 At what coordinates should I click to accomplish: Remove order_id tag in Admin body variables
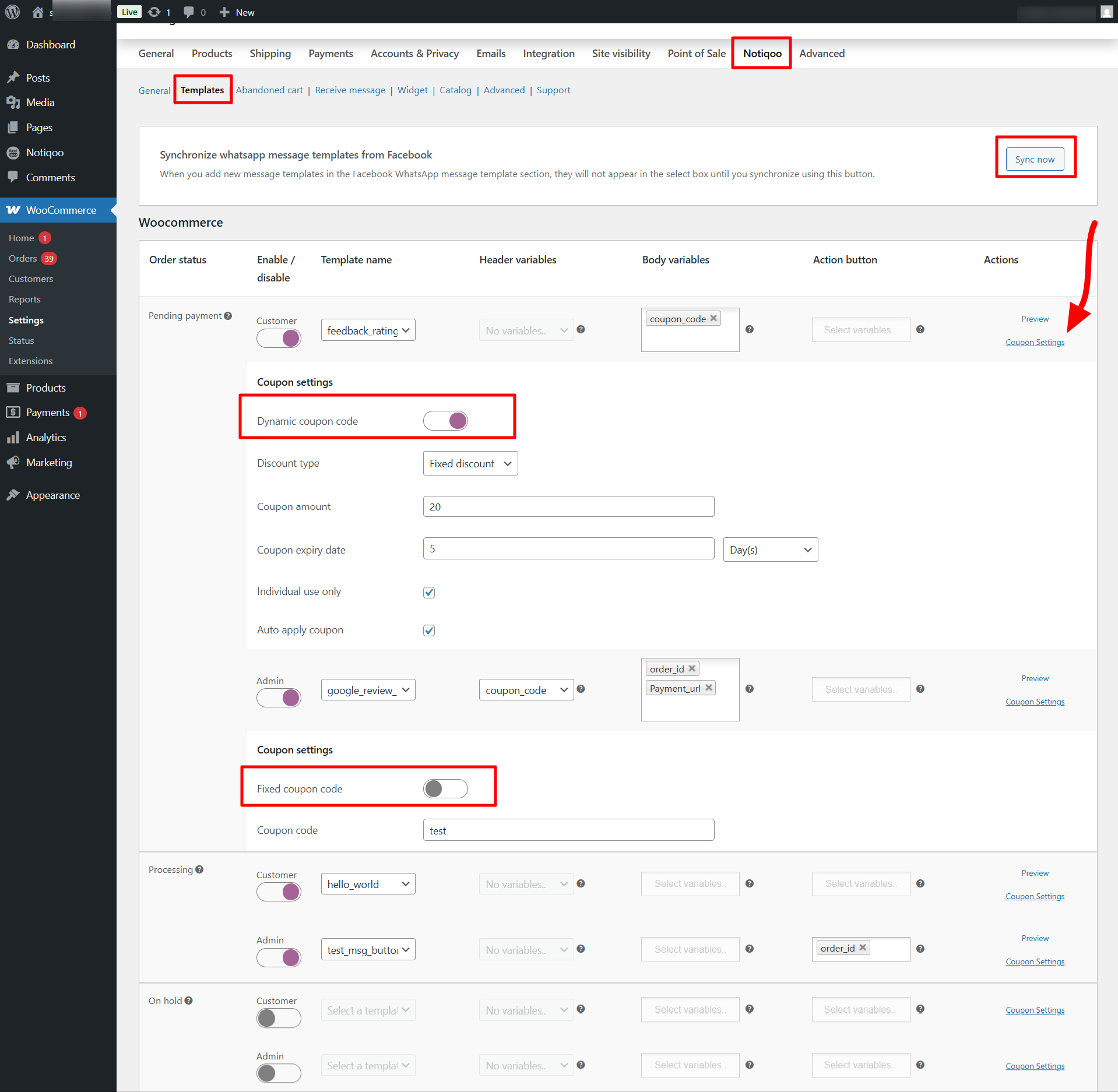692,668
